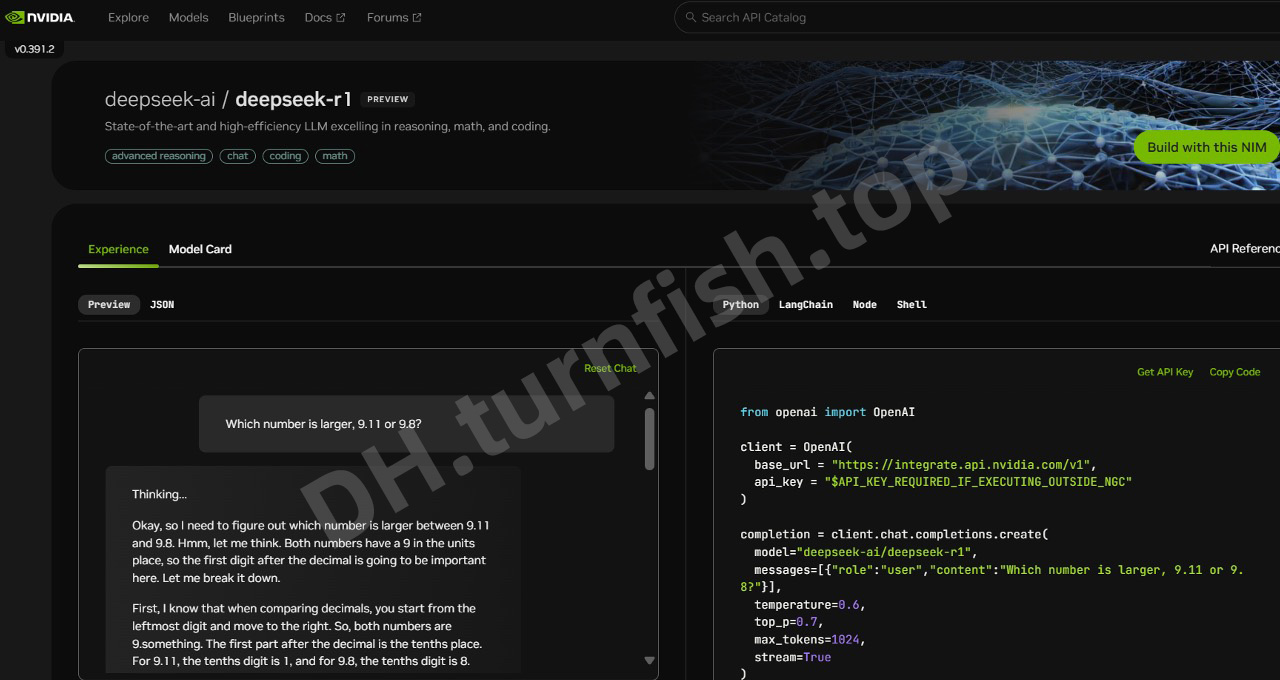1280x680 pixels.
Task: Click the v0.391.2 version badge
Action: coord(34,49)
